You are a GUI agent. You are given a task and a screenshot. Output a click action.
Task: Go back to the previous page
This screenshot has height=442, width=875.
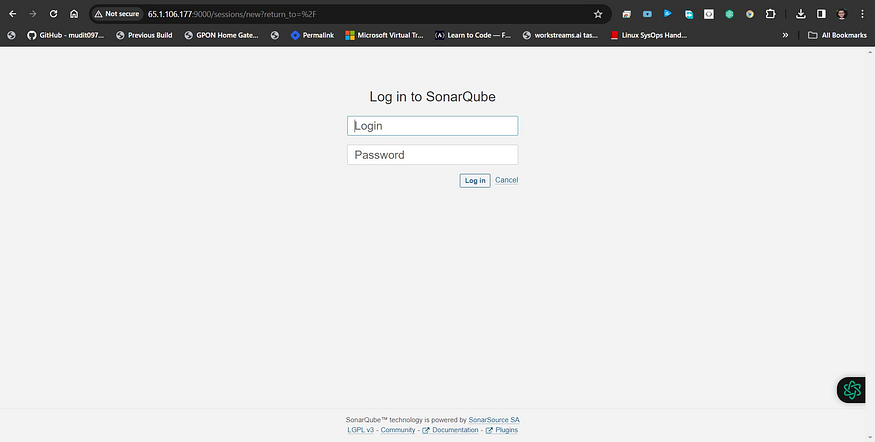(x=12, y=14)
